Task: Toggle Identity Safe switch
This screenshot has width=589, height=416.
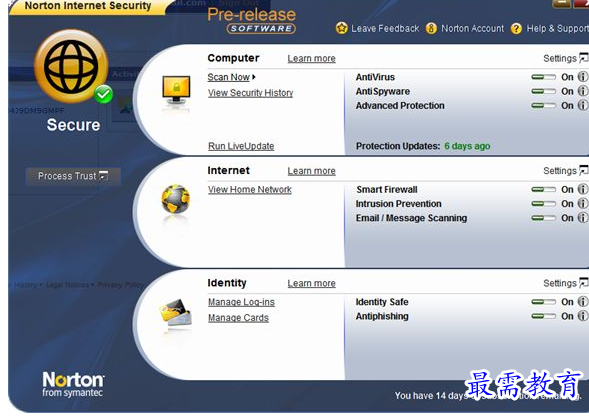Action: click(544, 302)
